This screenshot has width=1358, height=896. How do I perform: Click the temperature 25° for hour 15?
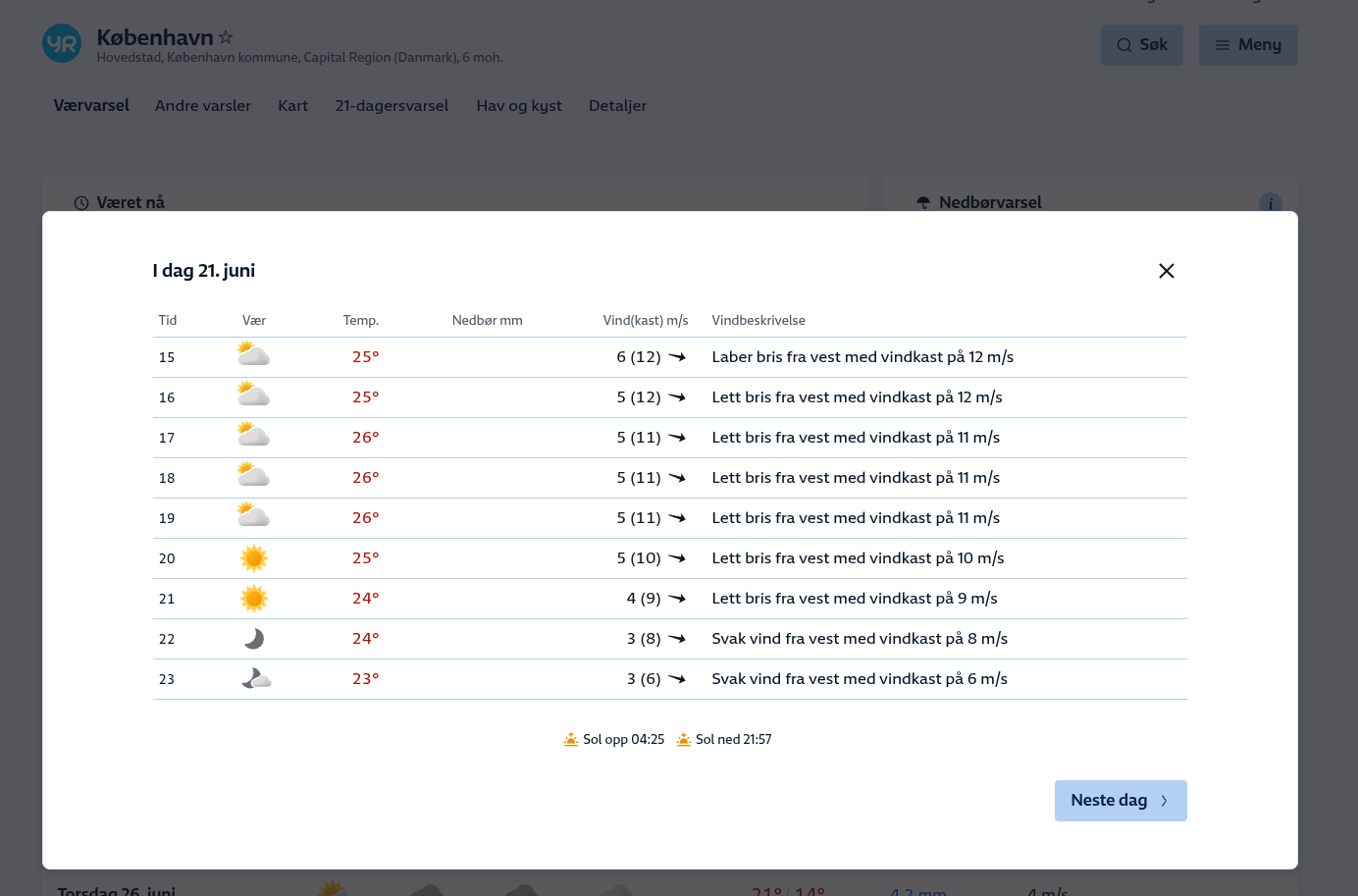pyautogui.click(x=366, y=357)
